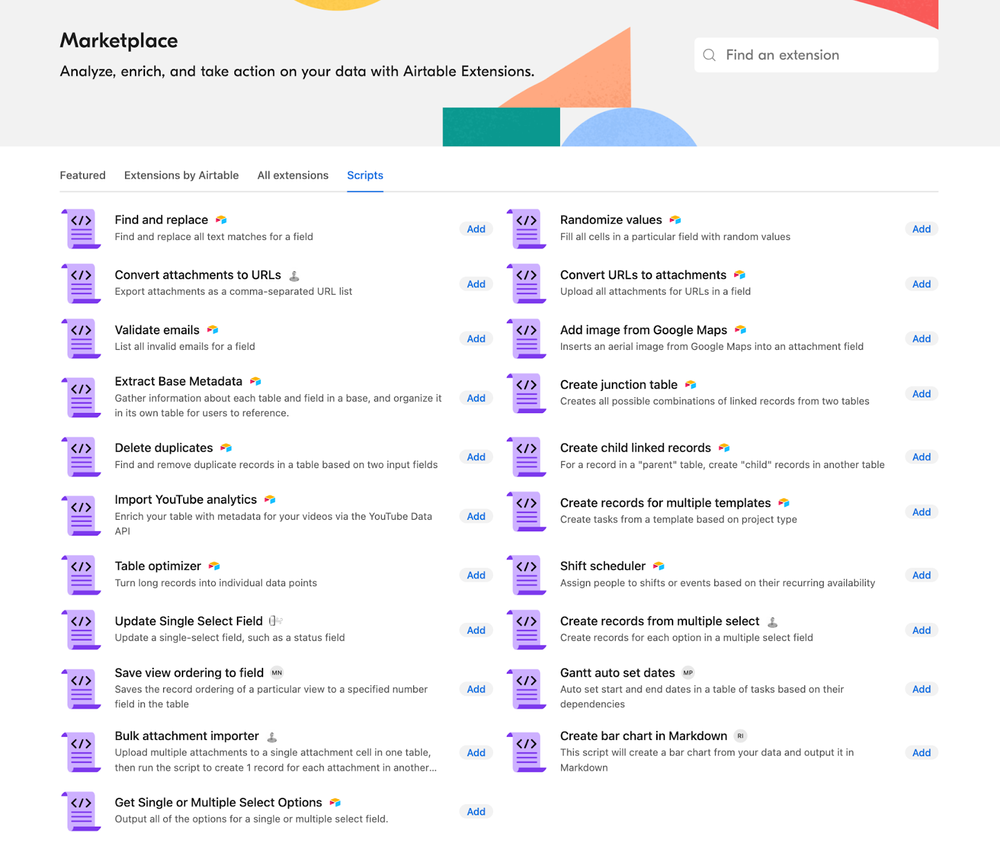Add the Create bar chart in Markdown script
Image resolution: width=1000 pixels, height=866 pixels.
tap(921, 752)
